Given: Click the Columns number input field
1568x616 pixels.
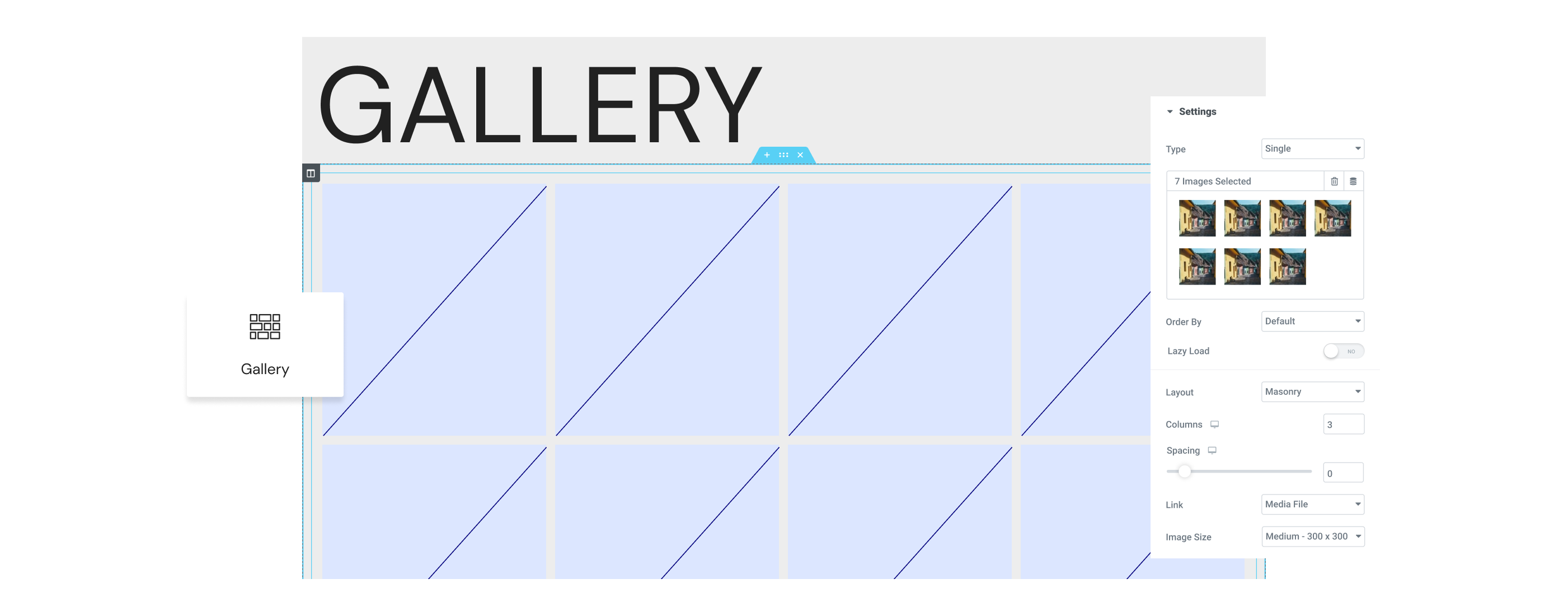Looking at the screenshot, I should click(1341, 424).
